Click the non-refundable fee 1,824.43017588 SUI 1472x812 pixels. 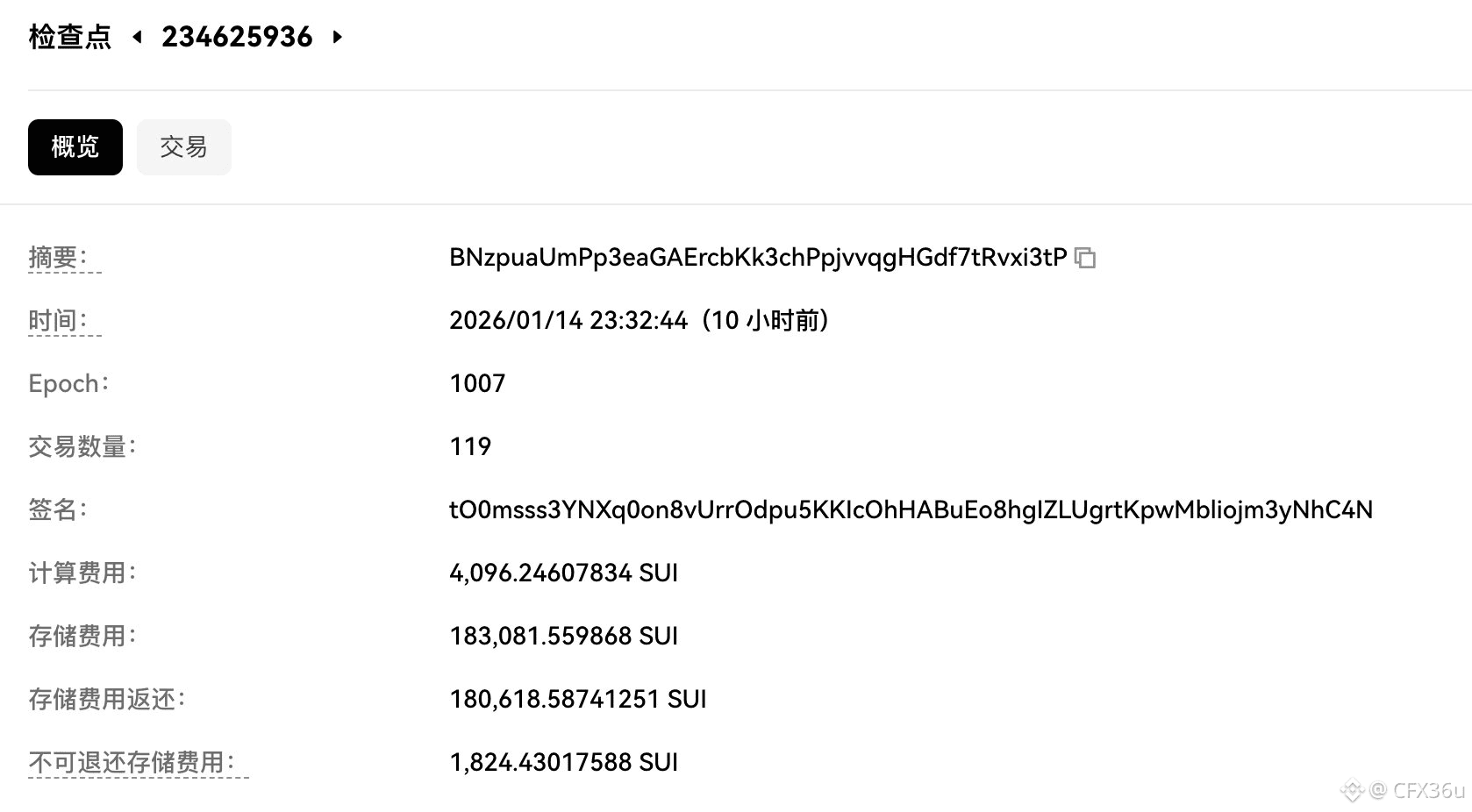(563, 763)
